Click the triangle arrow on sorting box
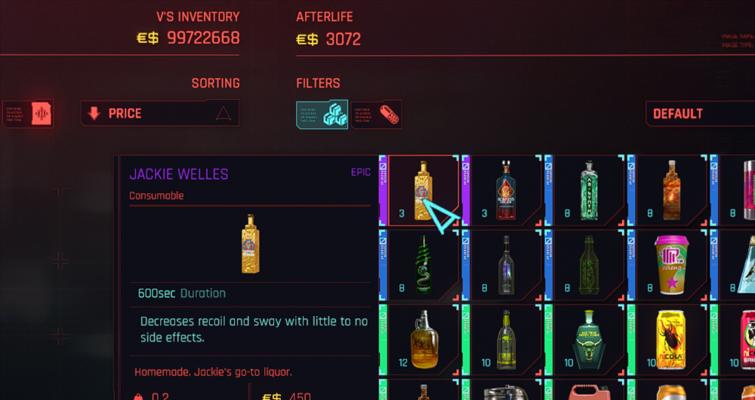This screenshot has width=755, height=400. click(223, 114)
